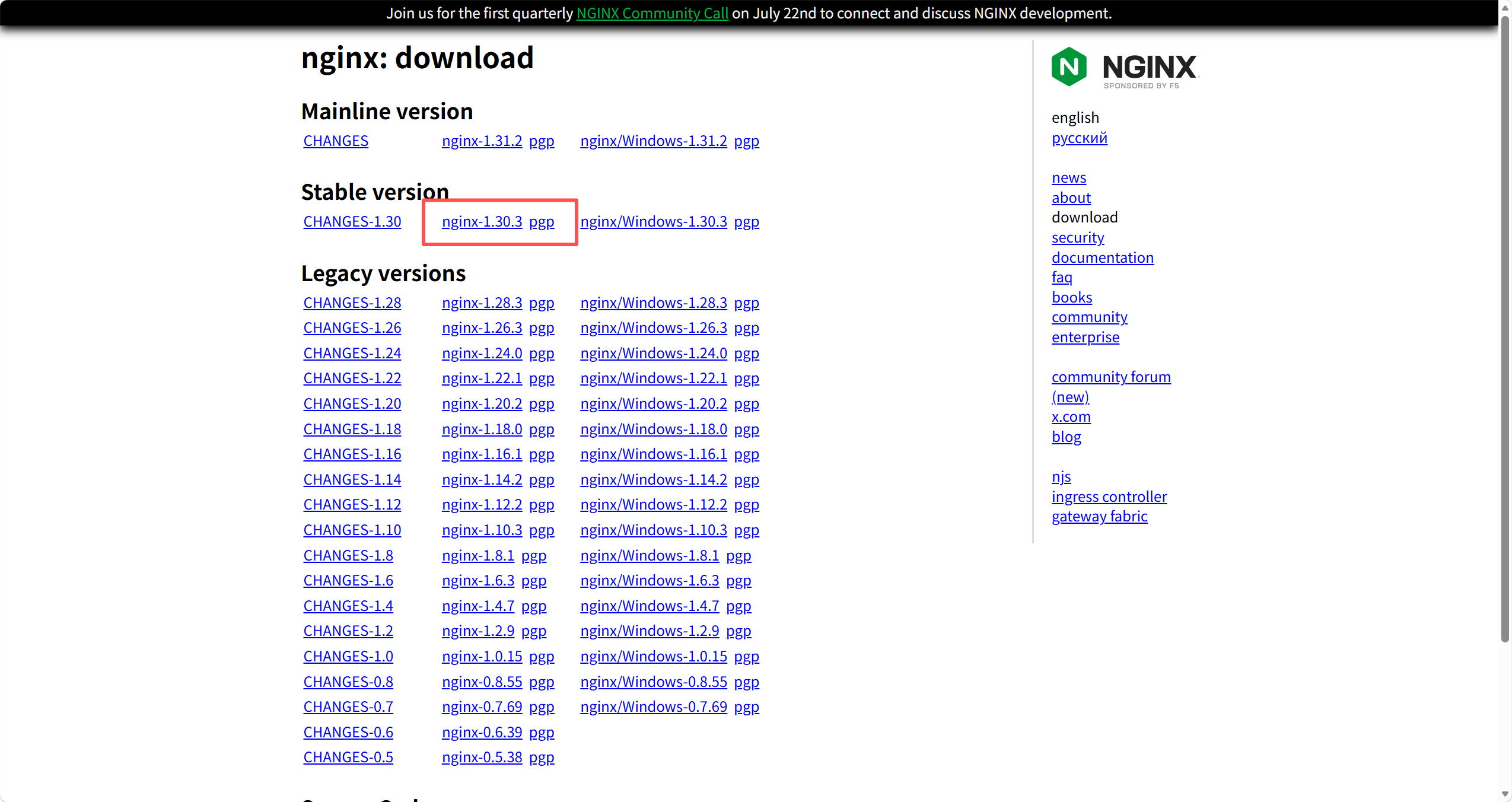
Task: Open CHANGES-1.26 changelog
Action: point(352,327)
